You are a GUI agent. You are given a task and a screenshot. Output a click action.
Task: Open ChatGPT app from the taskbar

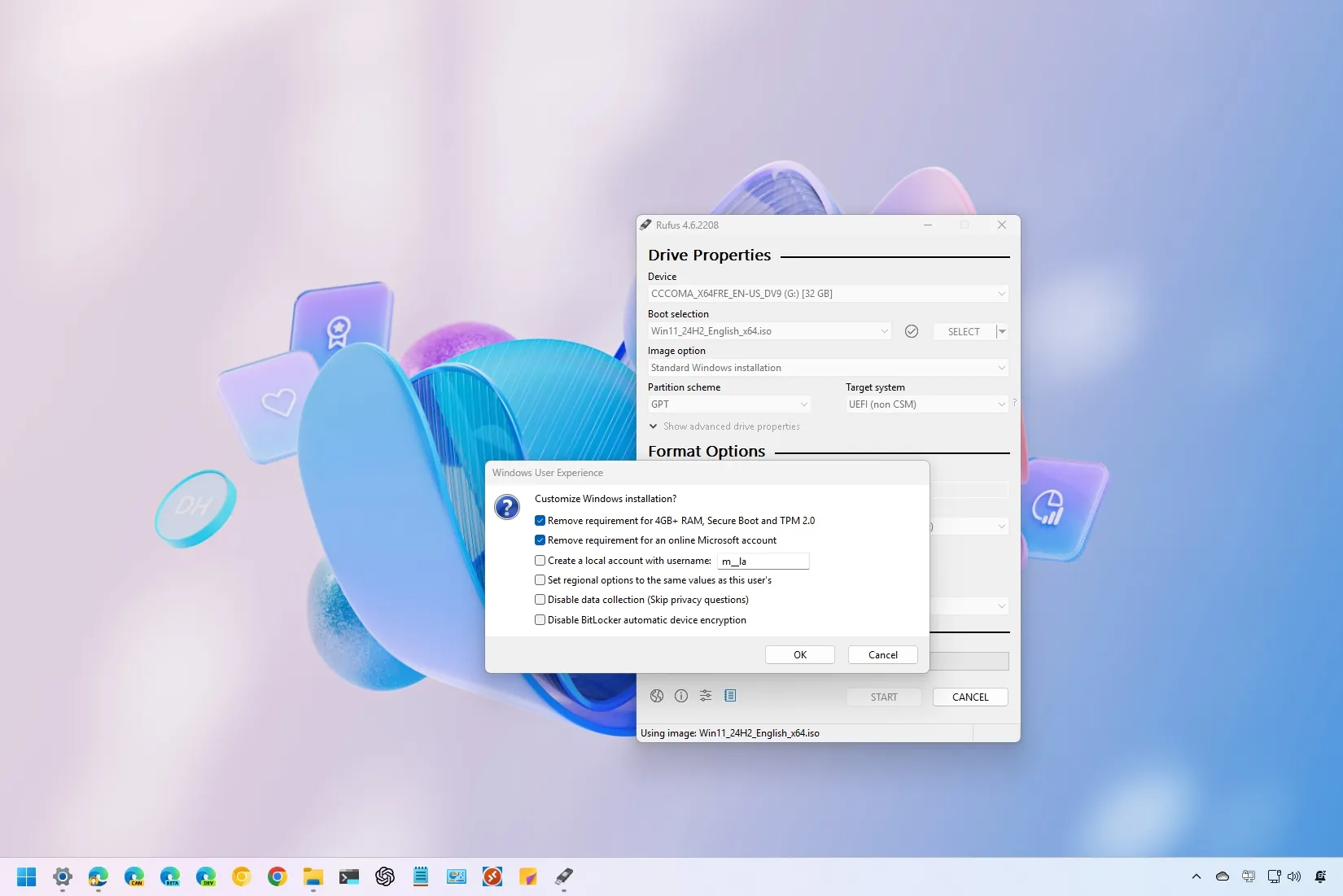point(385,876)
